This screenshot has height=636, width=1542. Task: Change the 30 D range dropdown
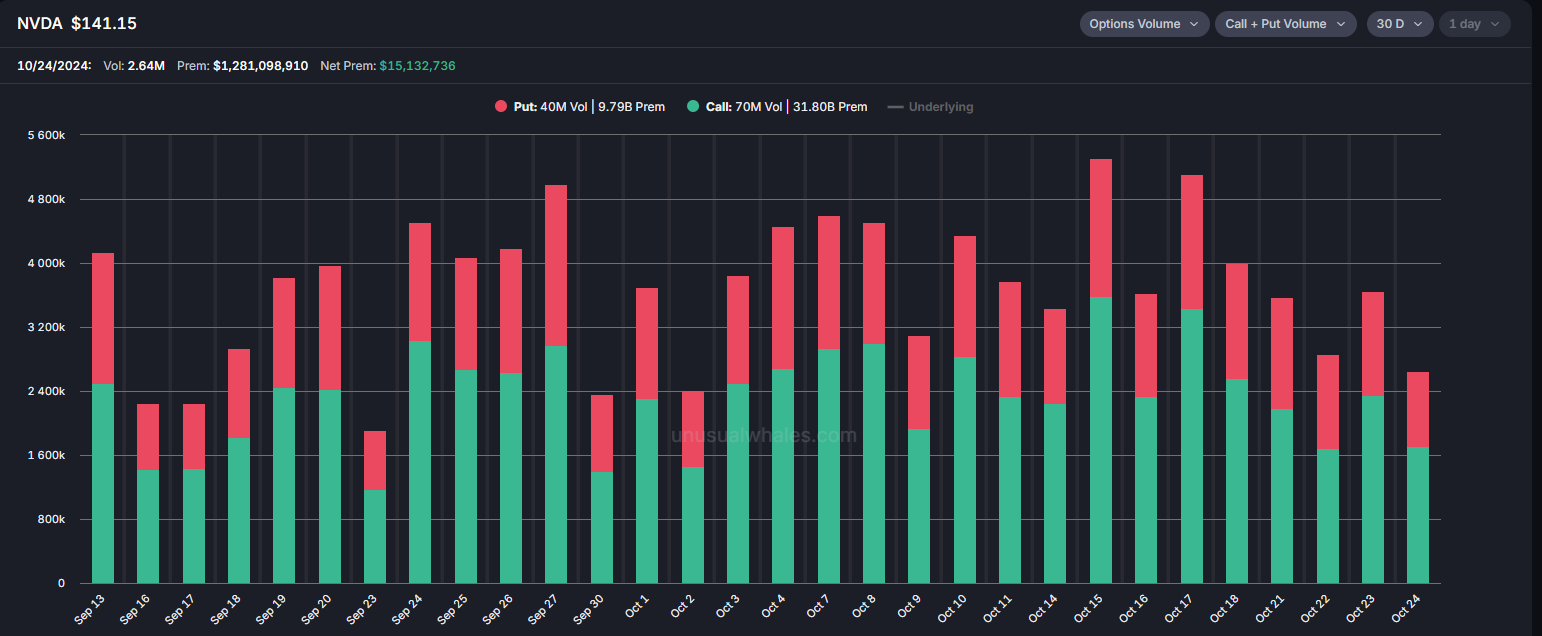pyautogui.click(x=1400, y=24)
